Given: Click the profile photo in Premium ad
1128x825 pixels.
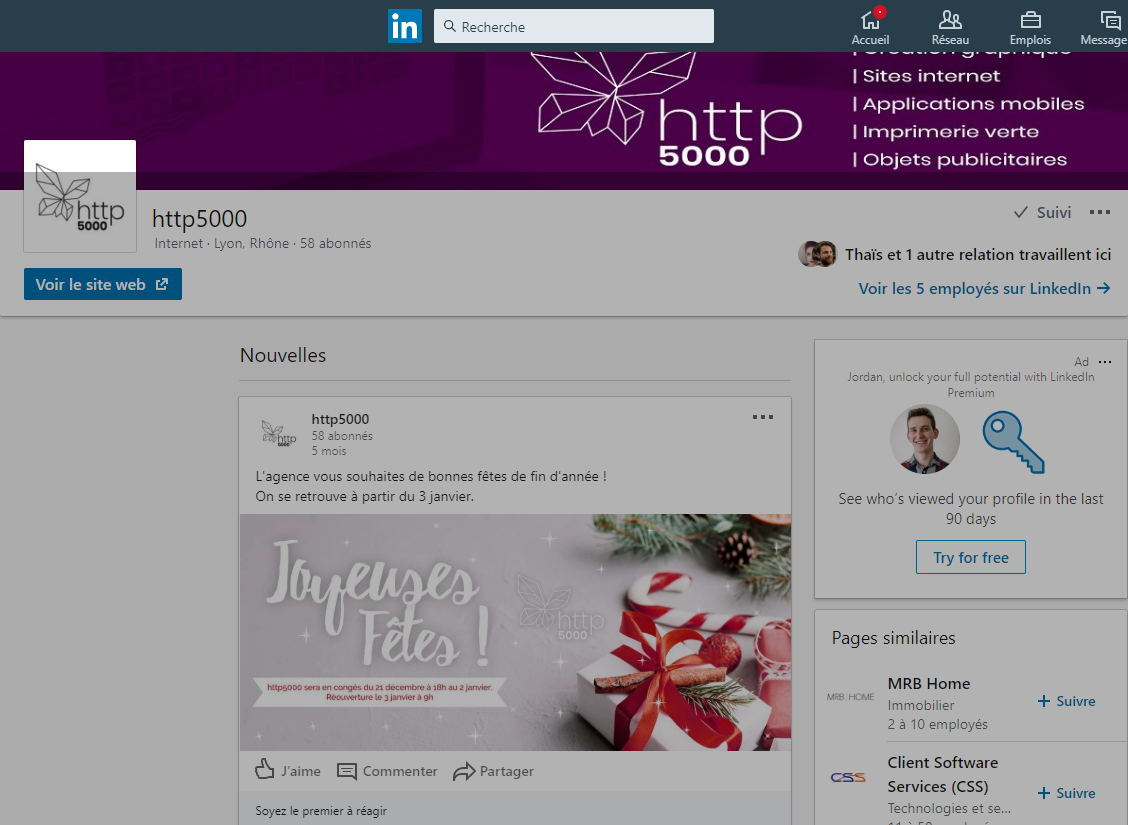Looking at the screenshot, I should tap(924, 439).
